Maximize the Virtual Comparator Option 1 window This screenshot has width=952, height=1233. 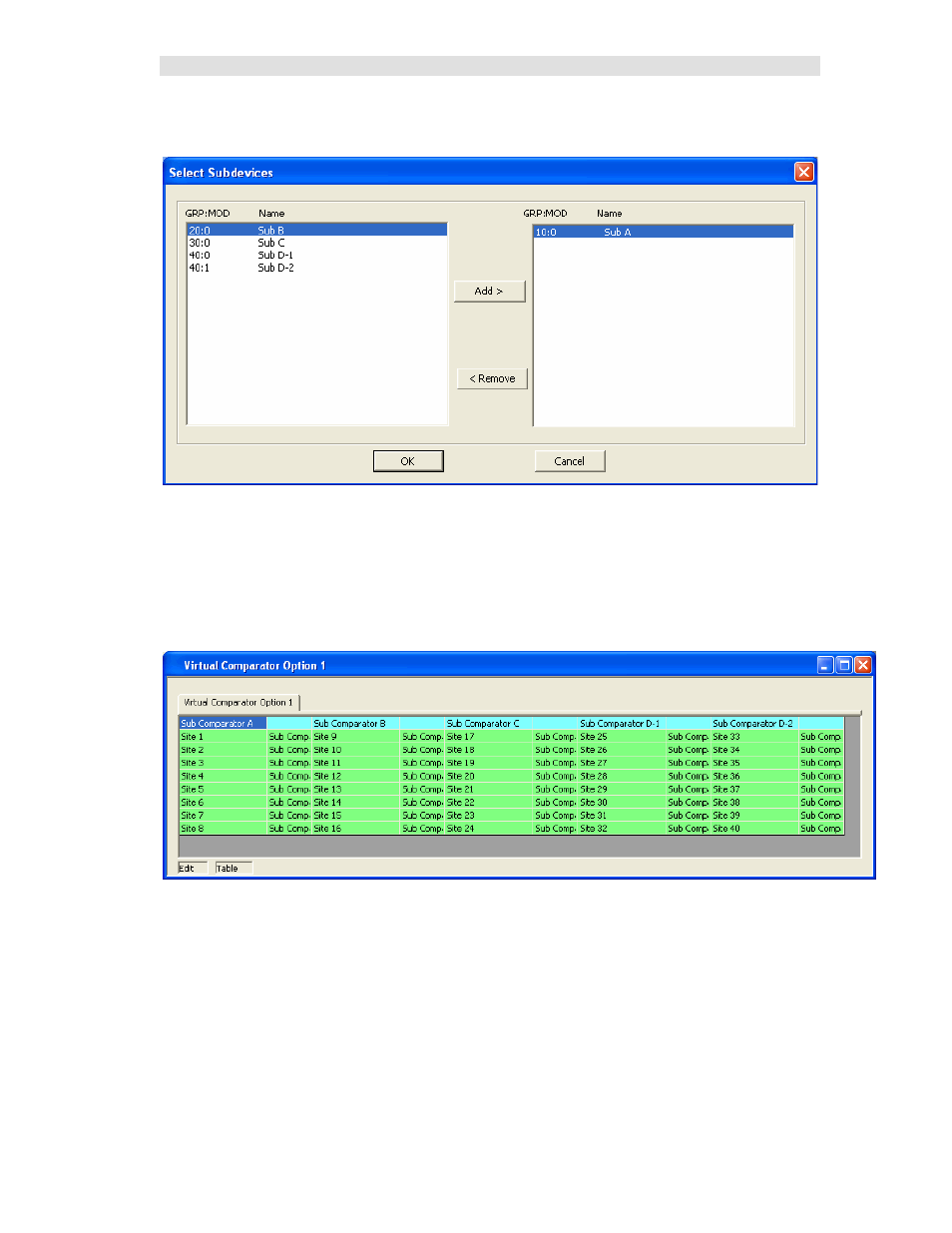(844, 665)
